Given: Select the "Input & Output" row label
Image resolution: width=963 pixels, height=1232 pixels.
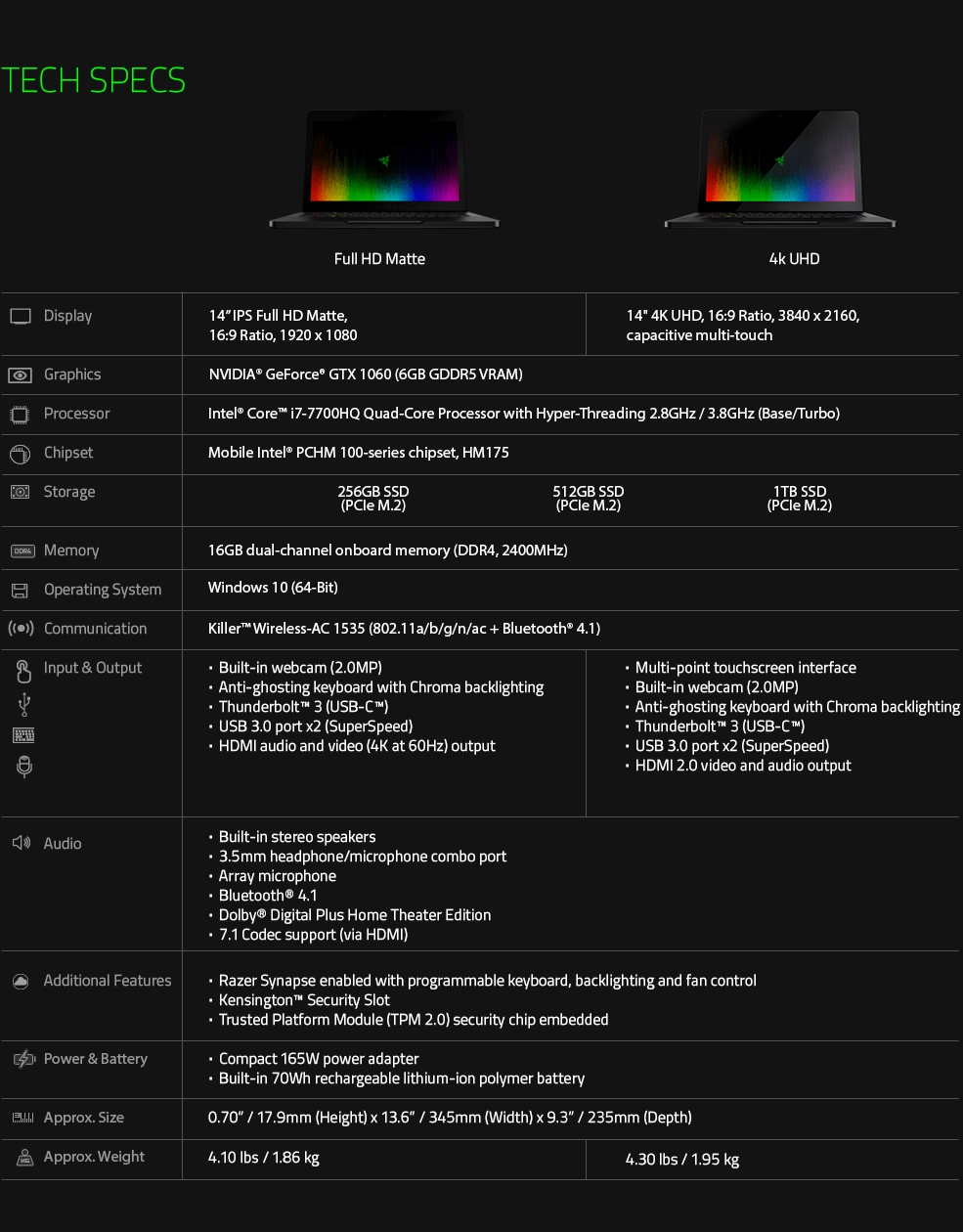Looking at the screenshot, I should 93,668.
